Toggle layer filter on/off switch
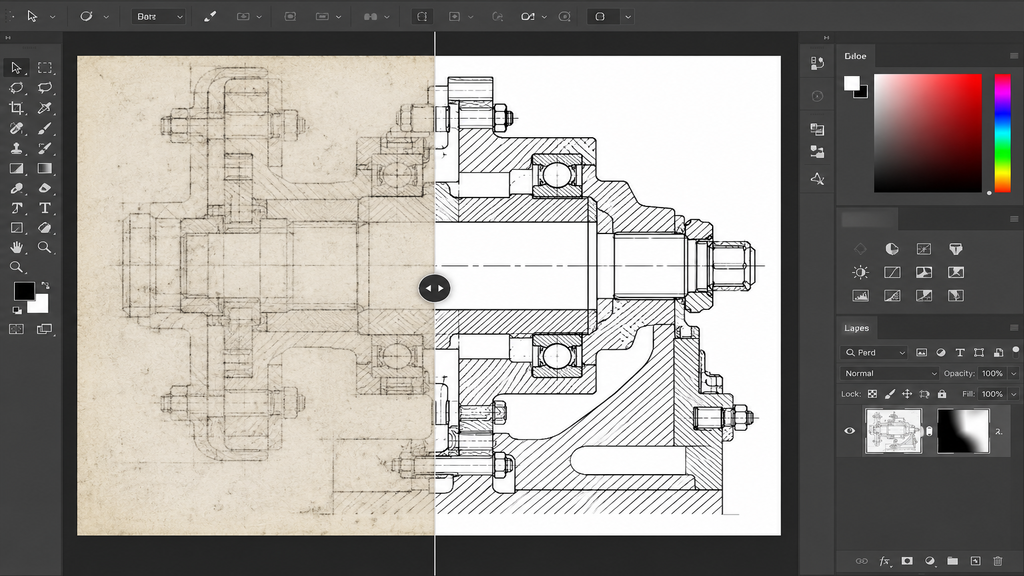The width and height of the screenshot is (1024, 576). [1016, 351]
